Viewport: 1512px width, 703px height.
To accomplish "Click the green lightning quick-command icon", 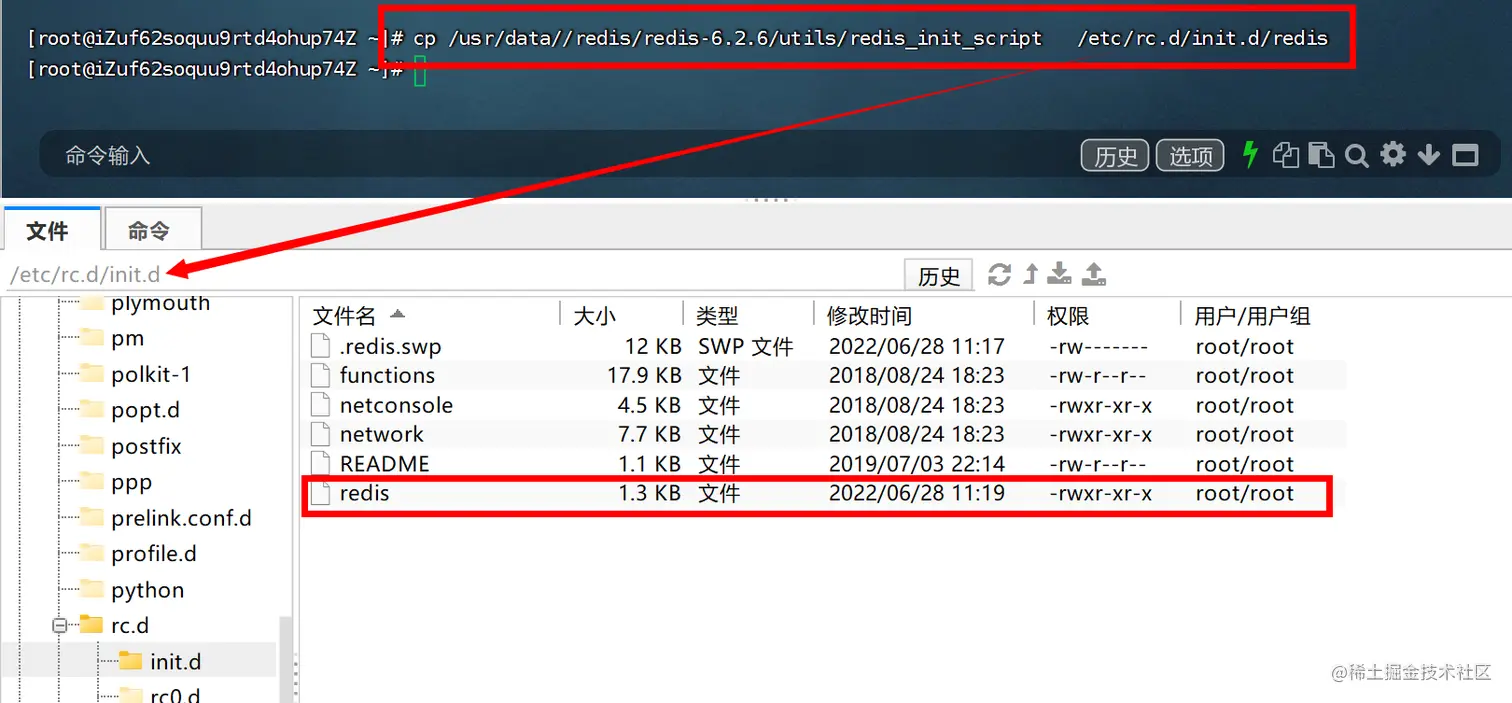I will click(1249, 155).
